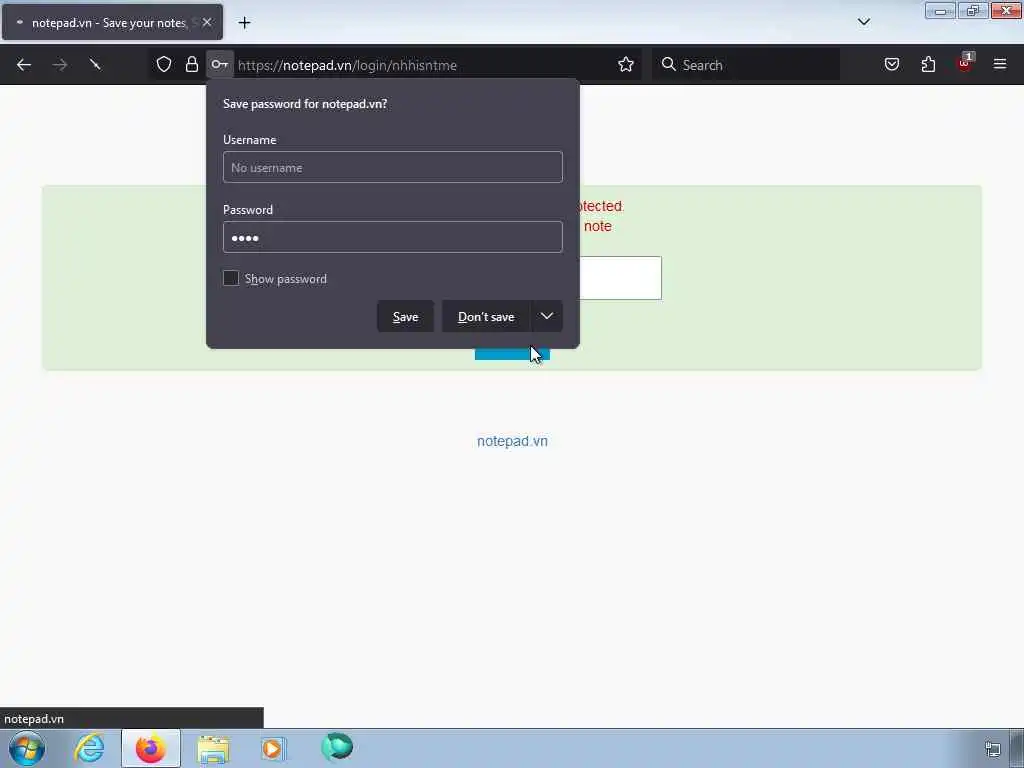This screenshot has height=768, width=1024.
Task: Click the blue submit button on page
Action: (x=512, y=354)
